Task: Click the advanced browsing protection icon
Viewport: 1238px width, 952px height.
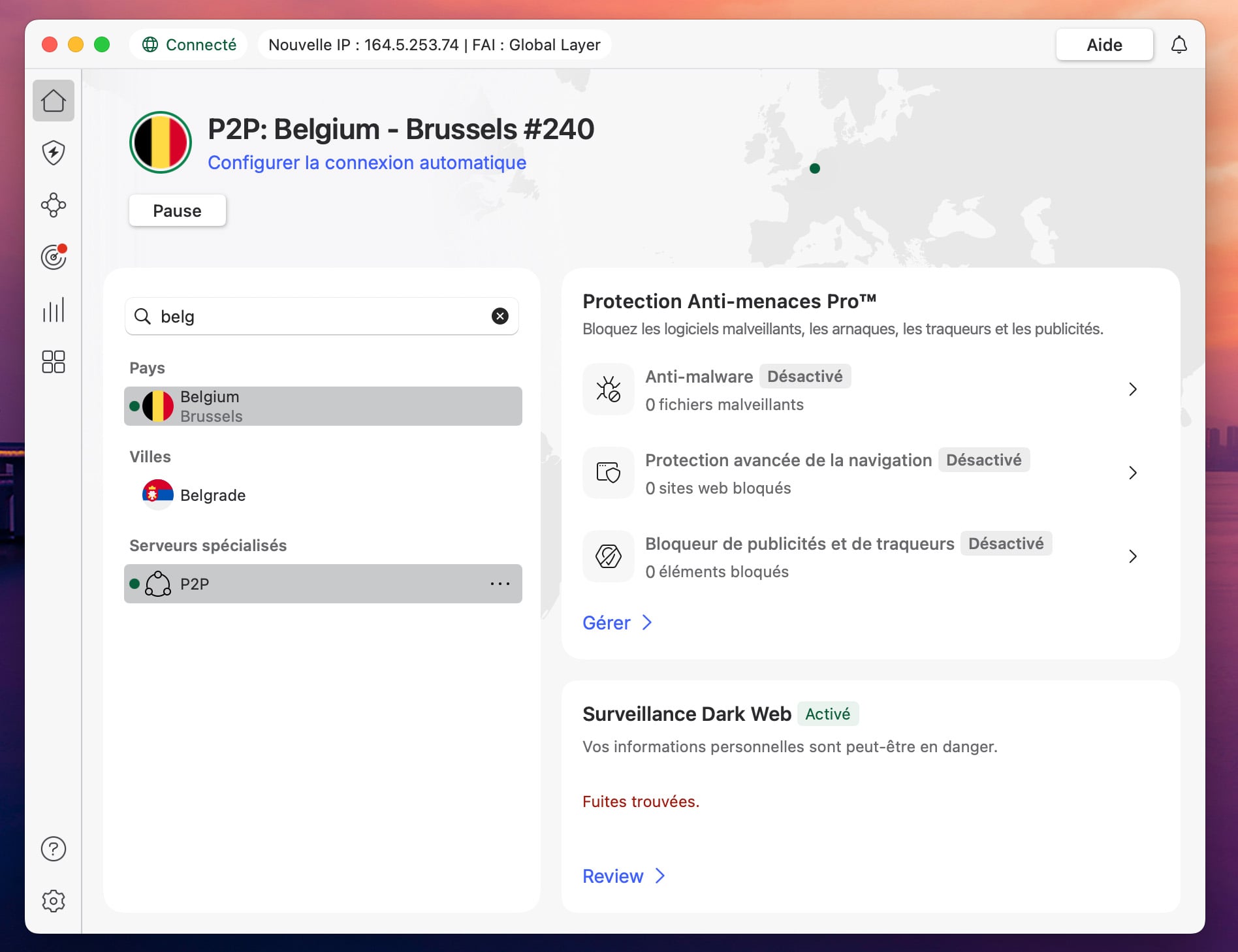Action: tap(609, 473)
